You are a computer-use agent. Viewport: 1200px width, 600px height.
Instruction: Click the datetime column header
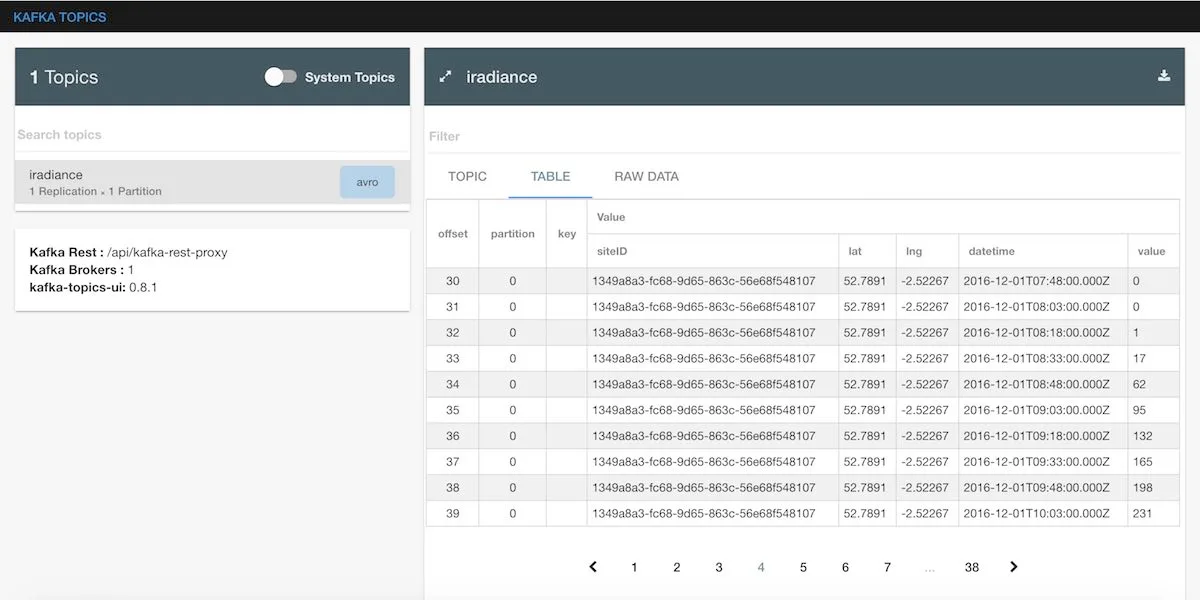1042,251
